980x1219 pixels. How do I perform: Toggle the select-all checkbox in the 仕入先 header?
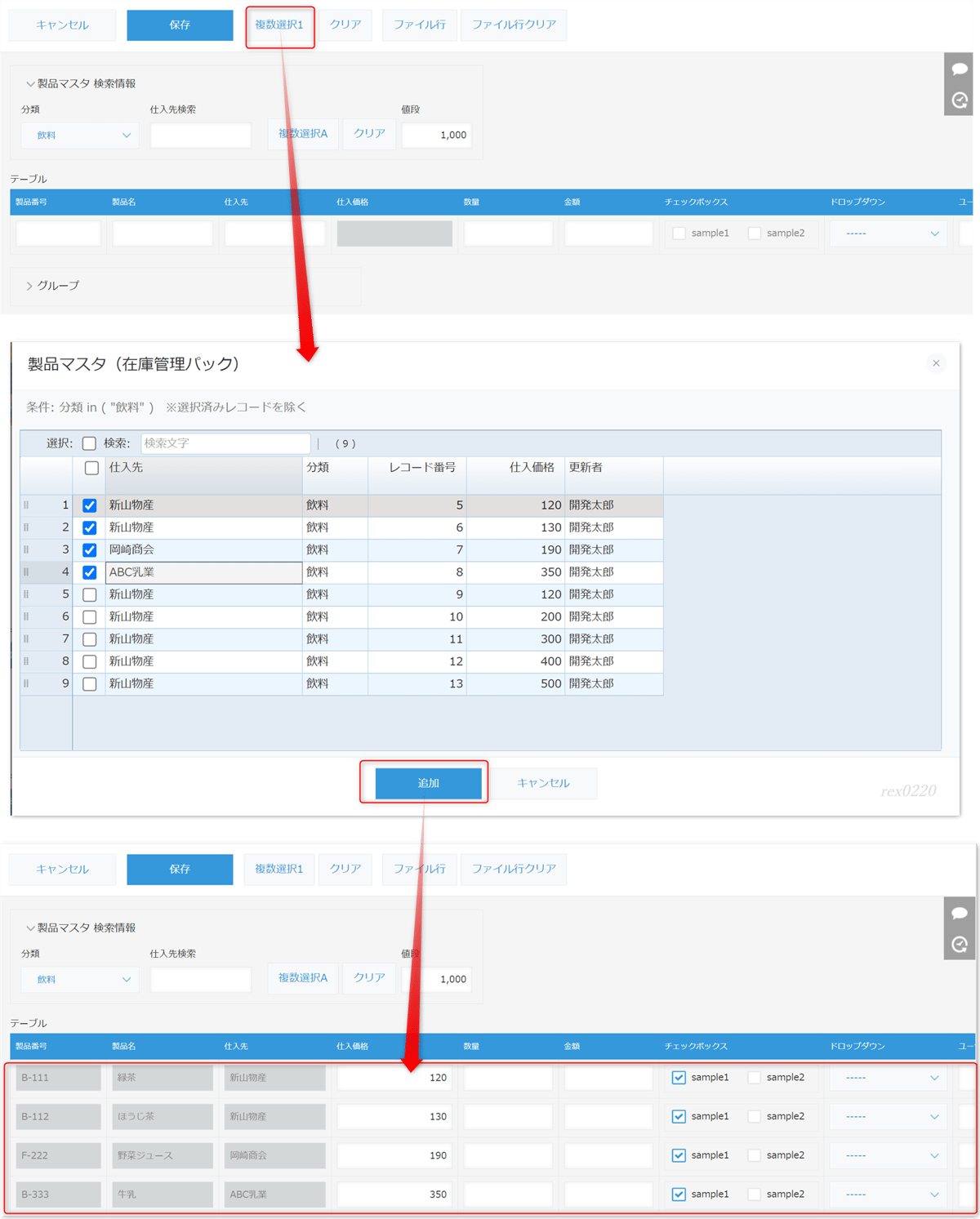[x=91, y=468]
